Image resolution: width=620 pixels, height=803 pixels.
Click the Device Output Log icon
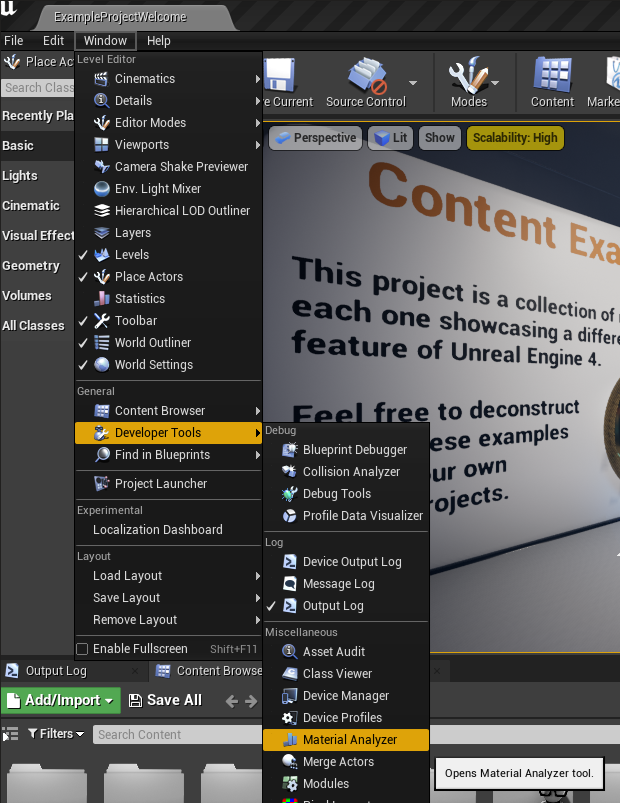(290, 562)
